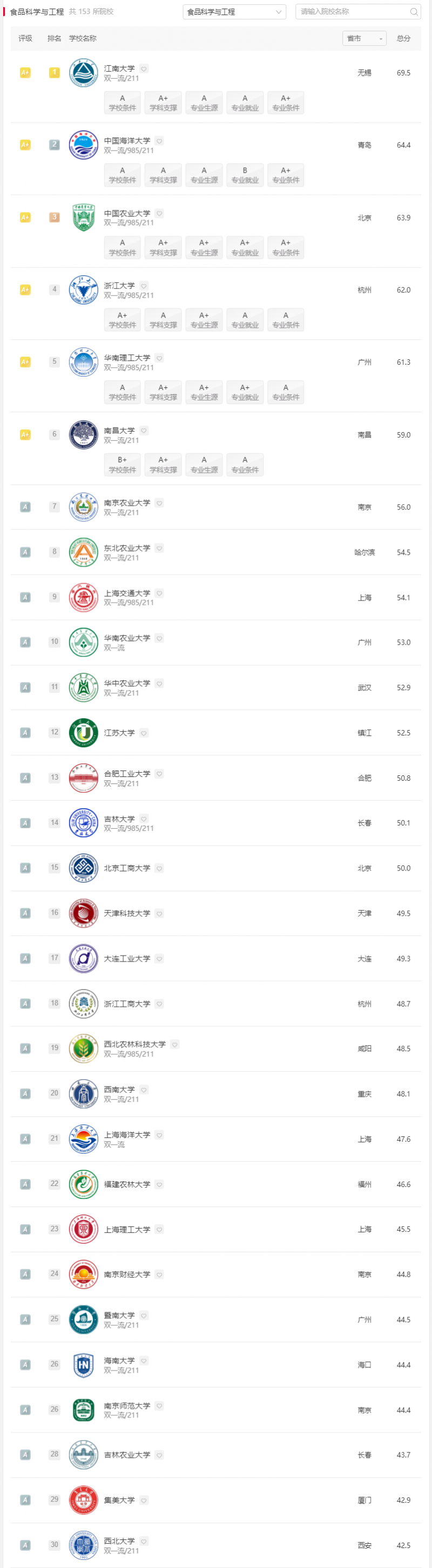This screenshot has height=1568, width=432.
Task: Click the 中国海洋大学 school logo
Action: (x=84, y=146)
